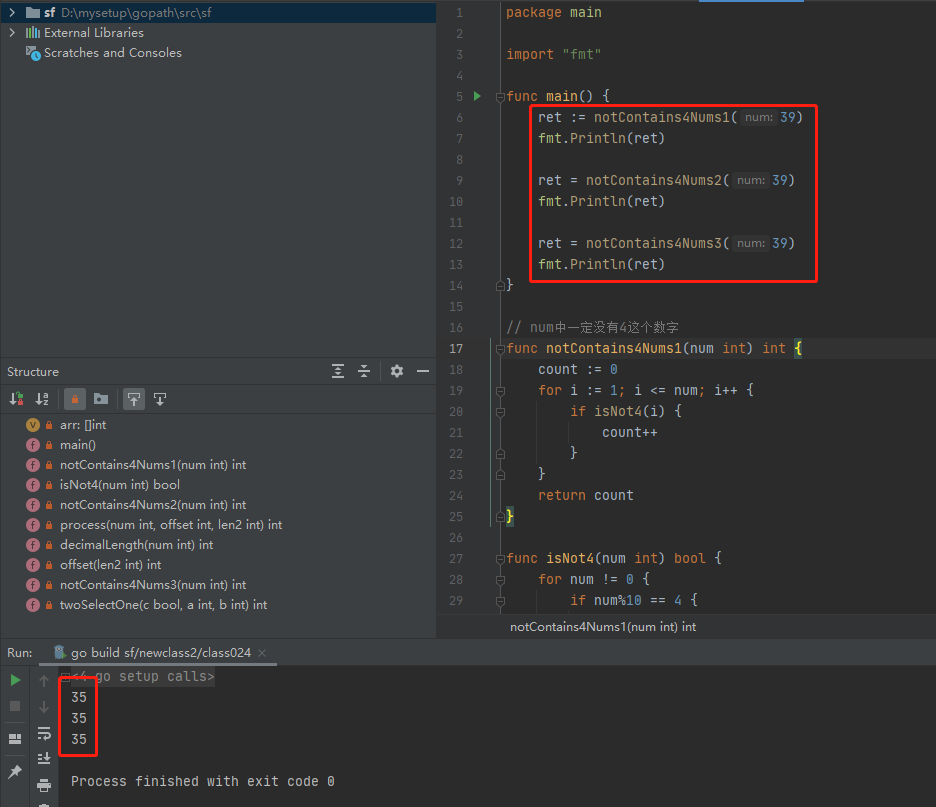The height and width of the screenshot is (807, 936).
Task: Click breadcrumb notContains4Nums1(num int) int
Action: (x=603, y=627)
